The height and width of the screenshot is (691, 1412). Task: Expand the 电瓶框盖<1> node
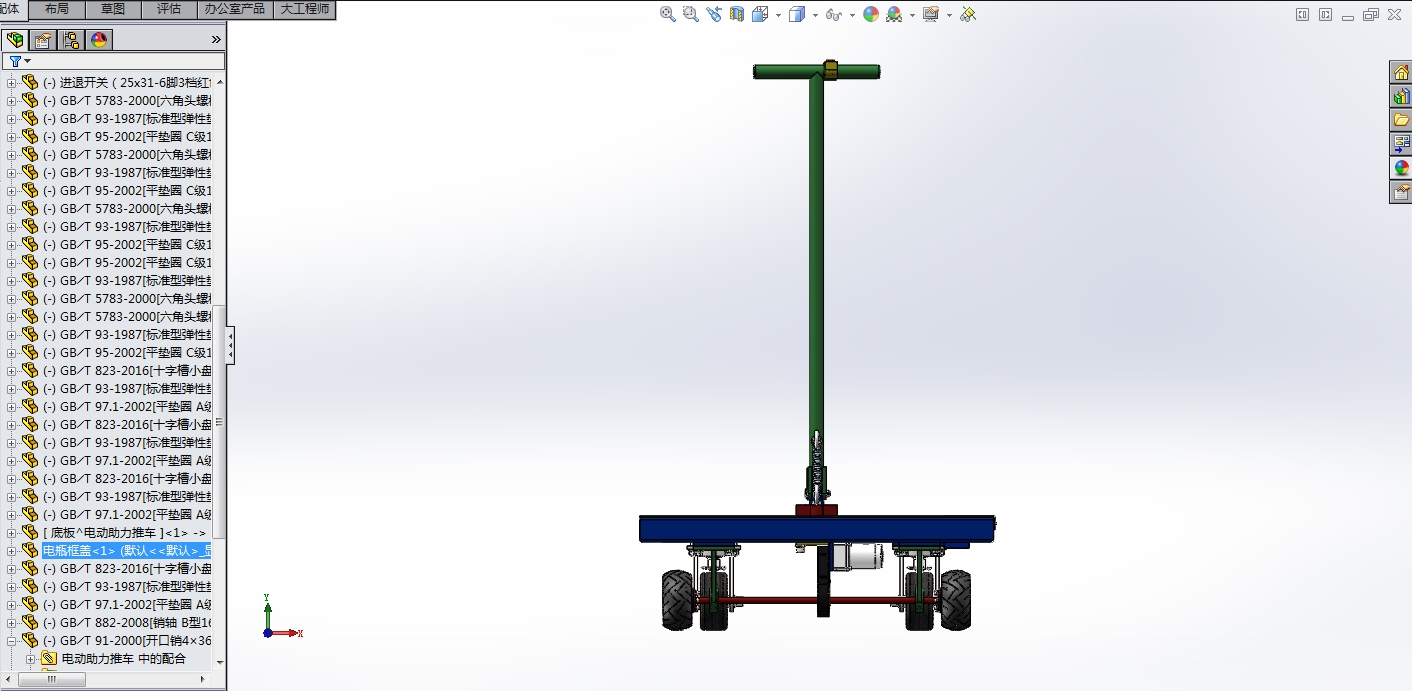click(x=12, y=550)
